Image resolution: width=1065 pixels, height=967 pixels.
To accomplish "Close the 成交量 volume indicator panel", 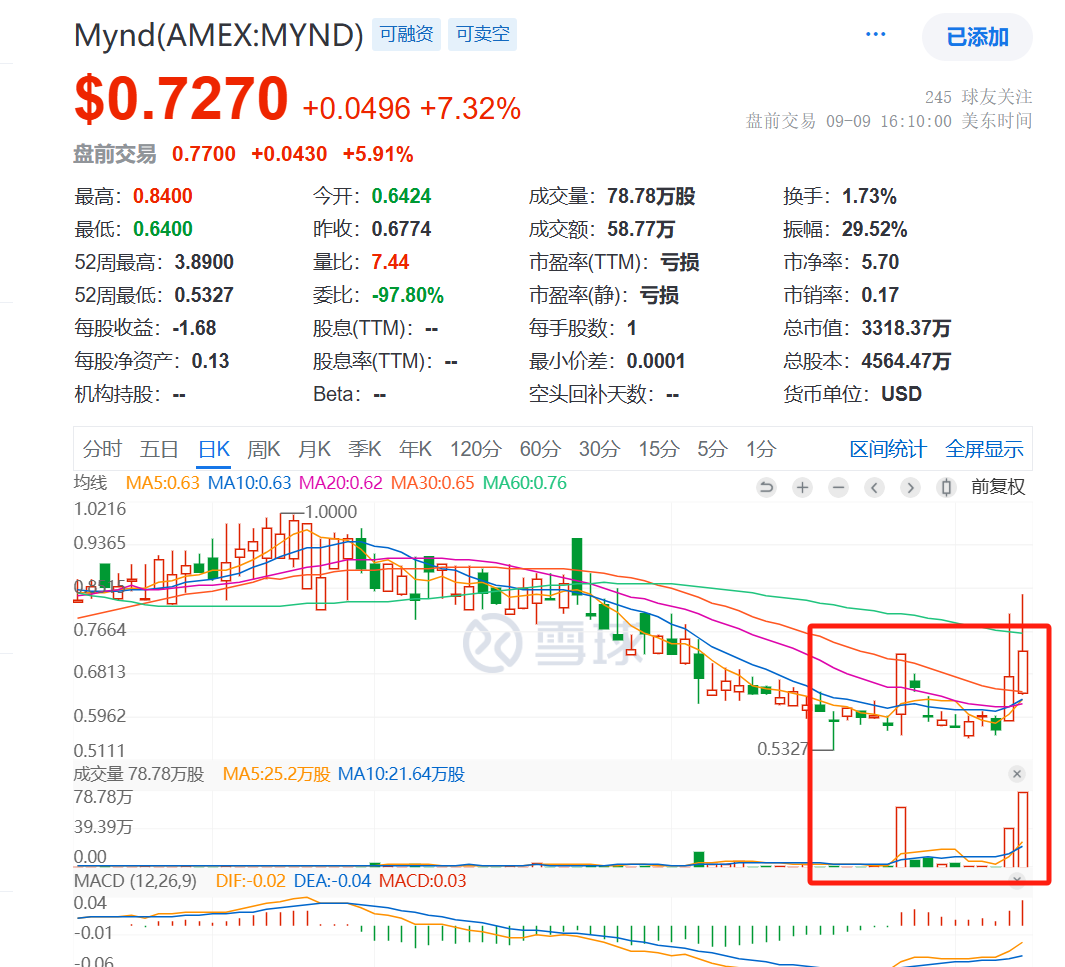I will coord(1017,774).
